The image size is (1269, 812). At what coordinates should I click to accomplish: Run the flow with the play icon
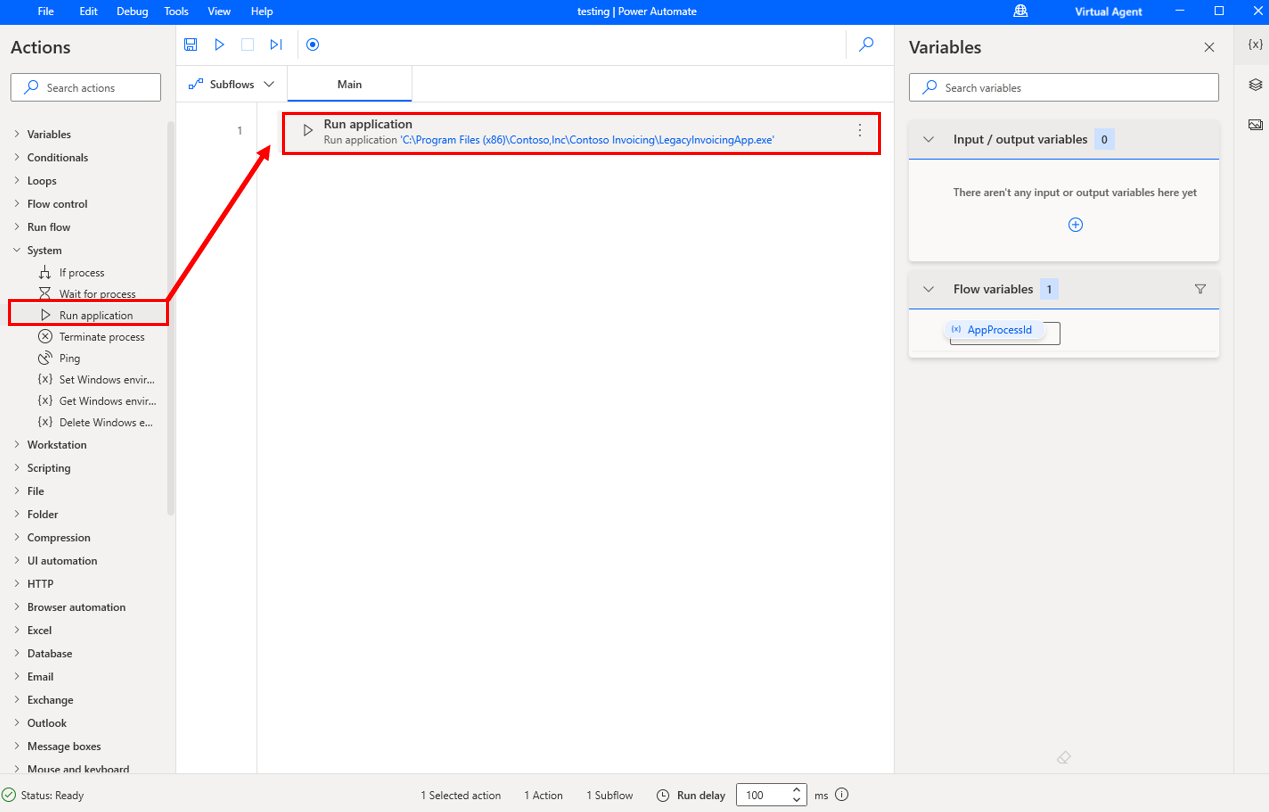219,45
